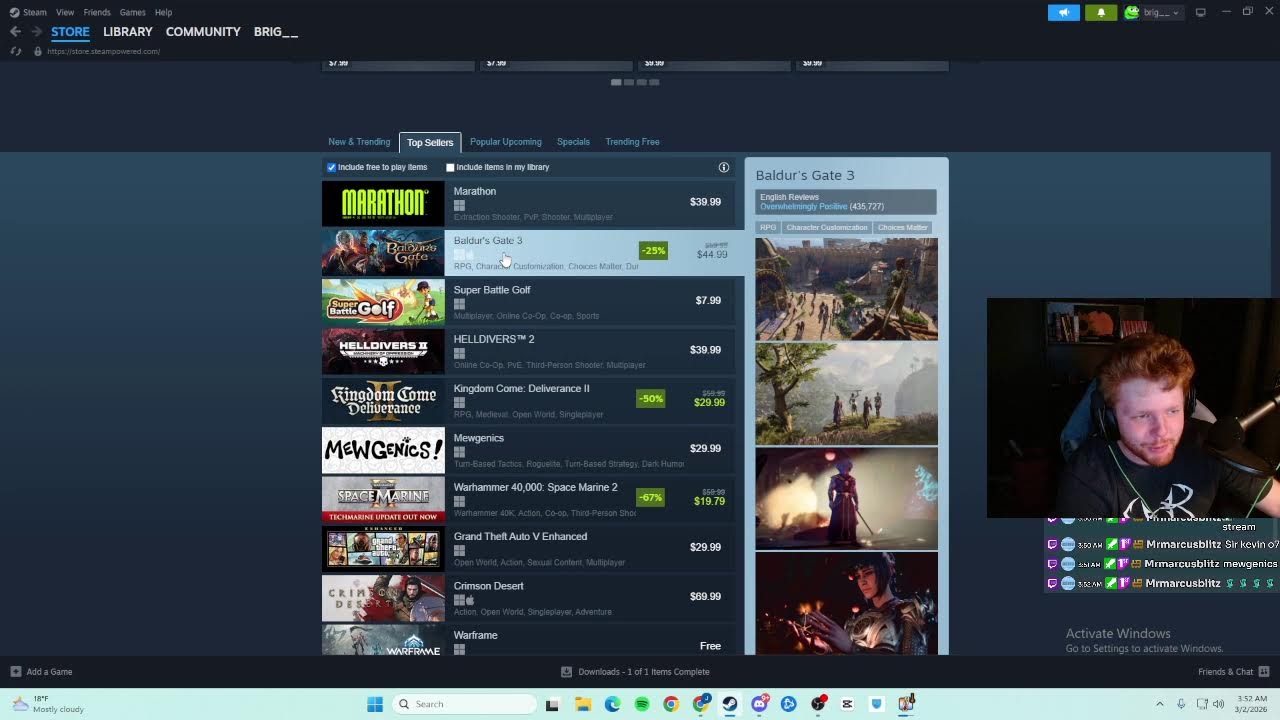
Task: Open the BRIG__ profile section
Action: click(276, 32)
